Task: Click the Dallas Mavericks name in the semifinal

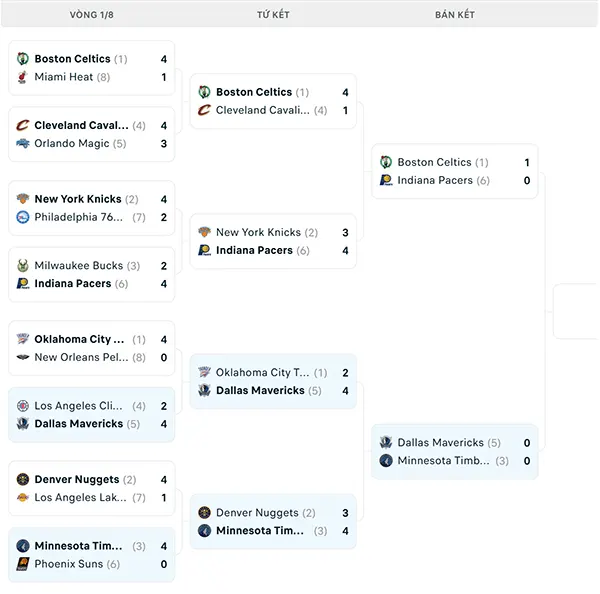Action: [x=440, y=442]
